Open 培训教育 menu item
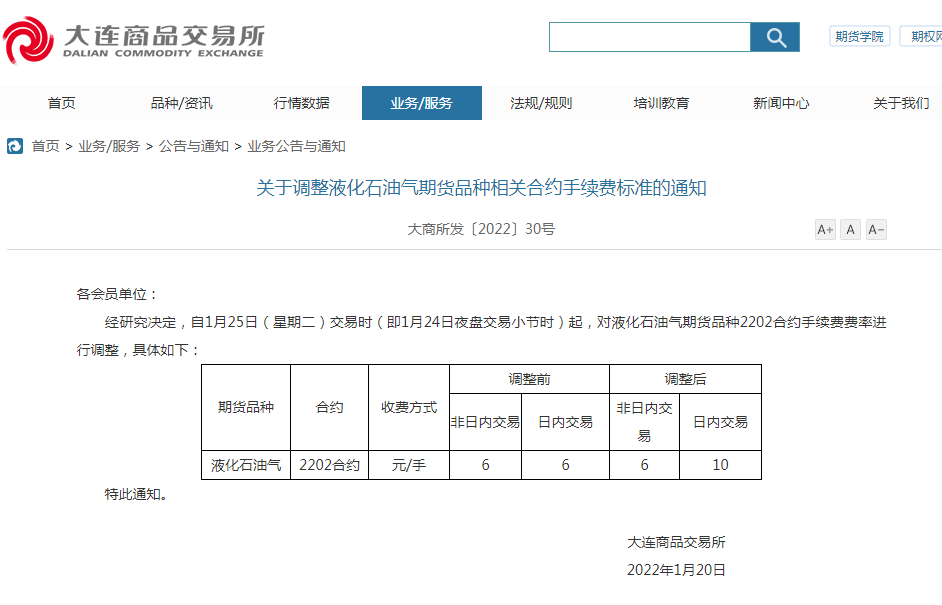 661,103
